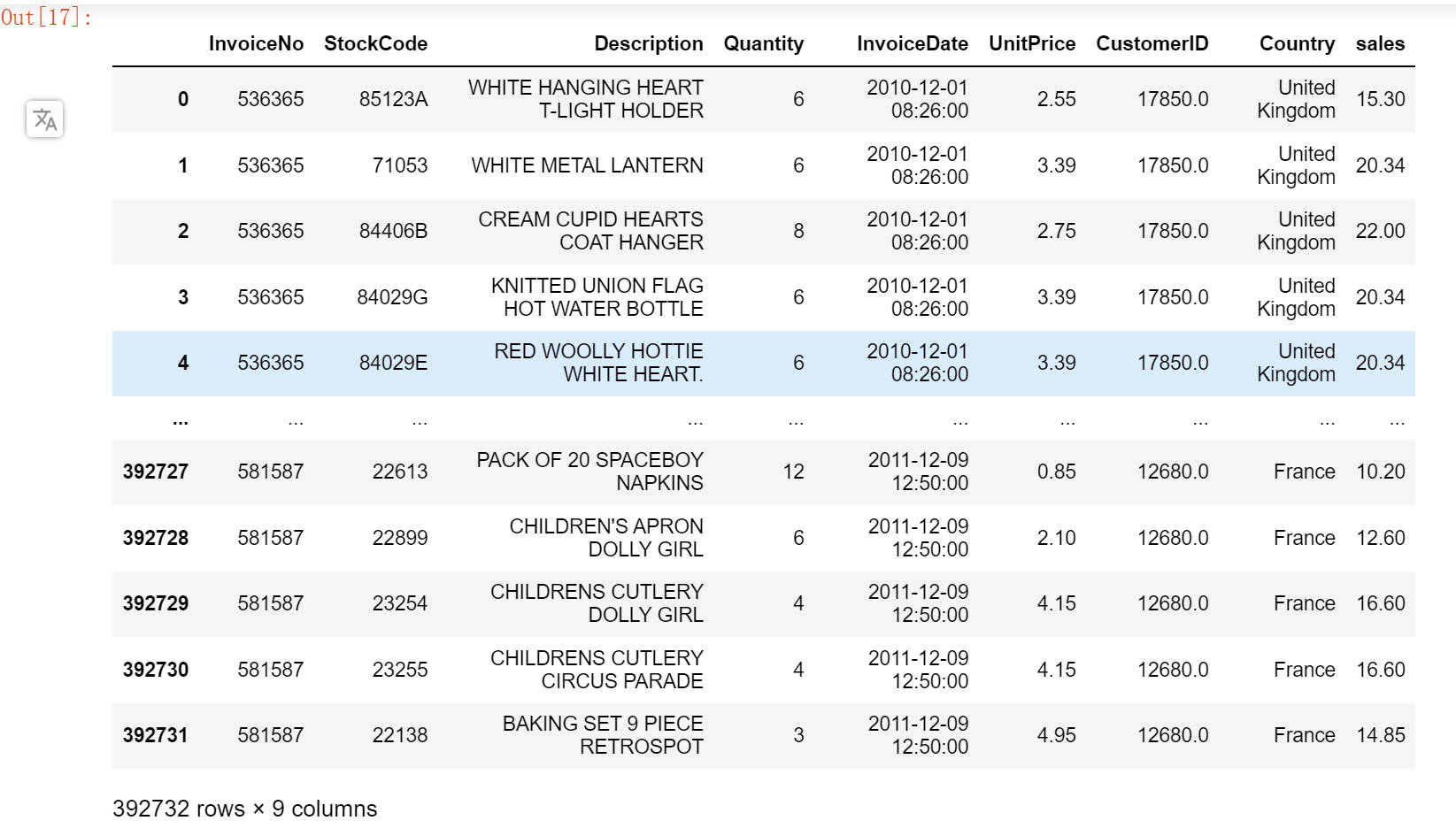Click the InvoiceNo column header
Viewport: 1456px width, 836px height.
256,43
